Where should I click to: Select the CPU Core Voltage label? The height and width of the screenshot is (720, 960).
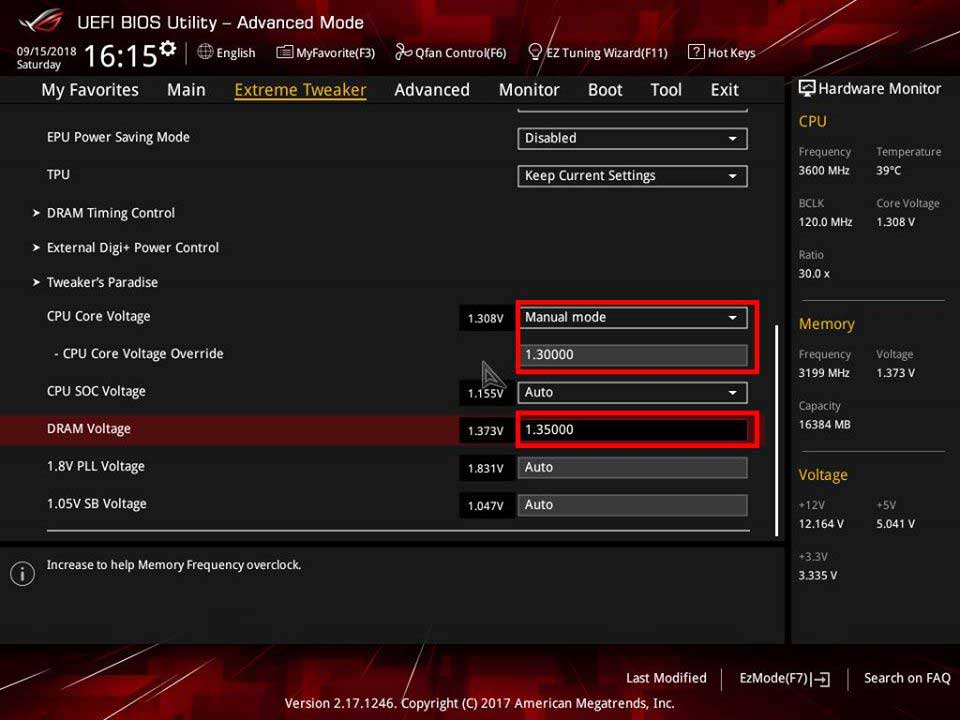pyautogui.click(x=99, y=317)
